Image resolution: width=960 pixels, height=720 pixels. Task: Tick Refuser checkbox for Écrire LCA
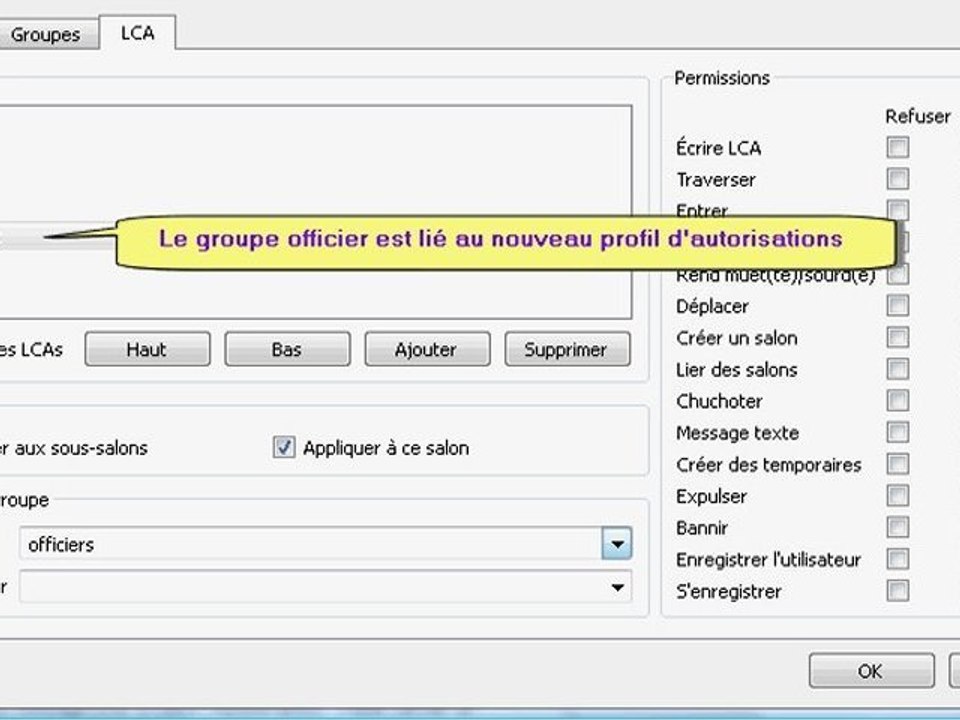[x=898, y=147]
